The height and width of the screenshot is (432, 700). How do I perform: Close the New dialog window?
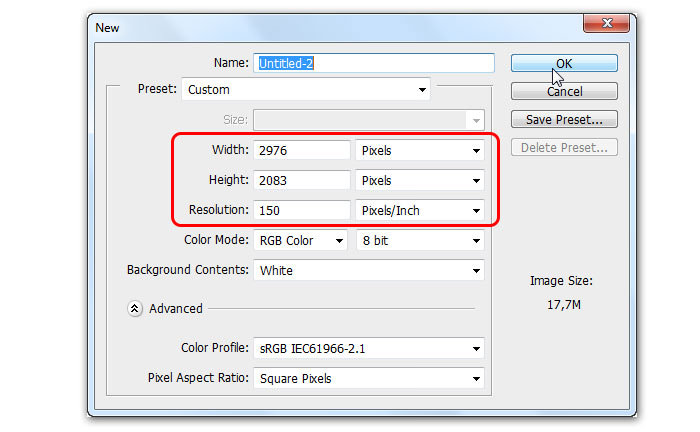pos(606,23)
